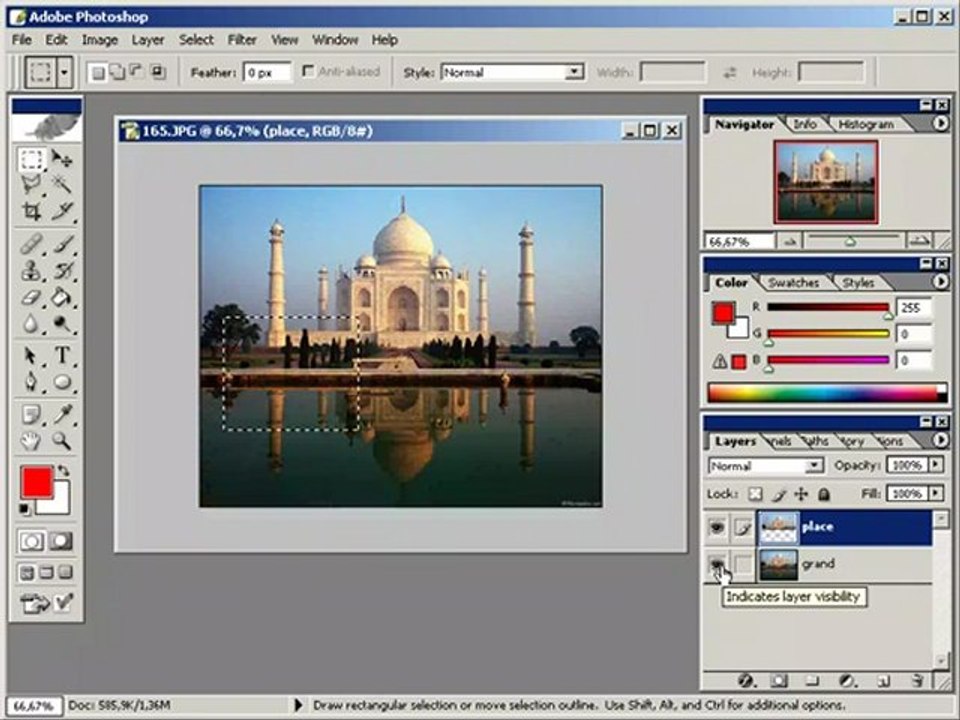Select the Dodge tool
960x720 pixels.
tap(62, 323)
